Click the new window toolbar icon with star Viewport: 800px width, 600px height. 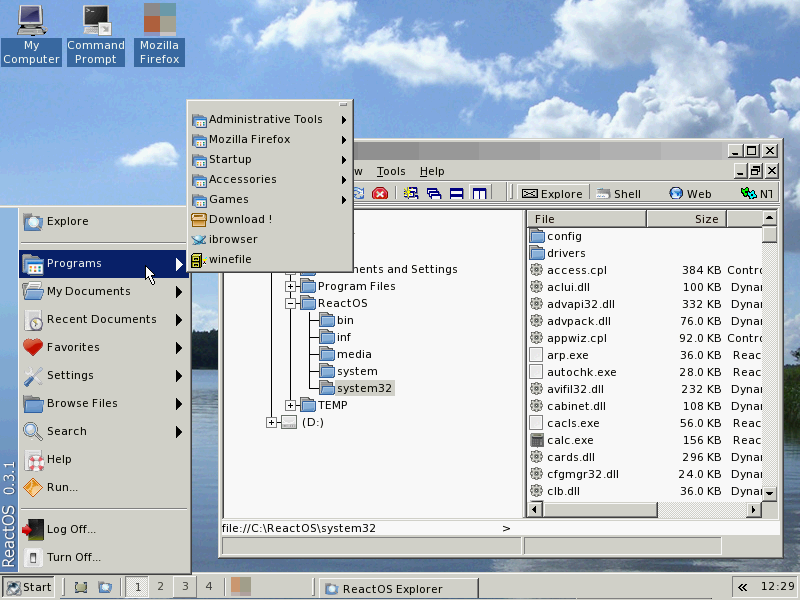coord(410,193)
